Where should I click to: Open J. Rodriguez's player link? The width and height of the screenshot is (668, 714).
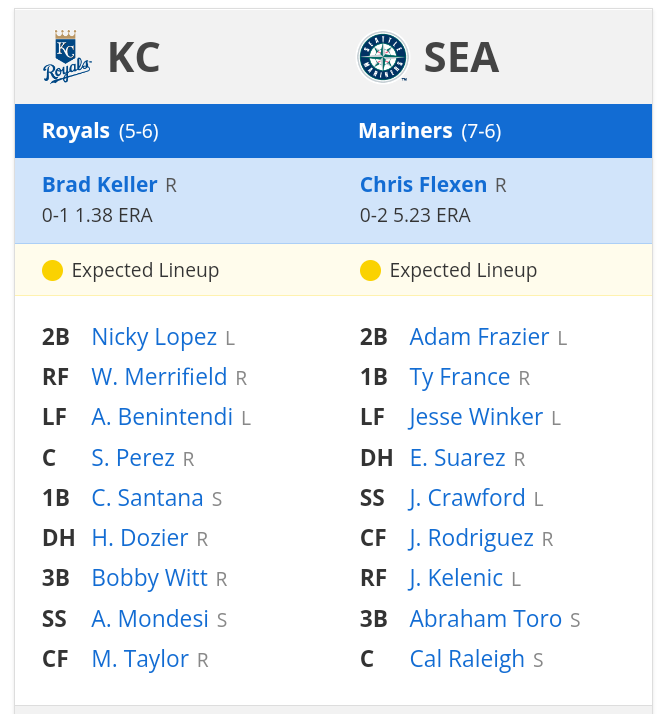tap(471, 538)
